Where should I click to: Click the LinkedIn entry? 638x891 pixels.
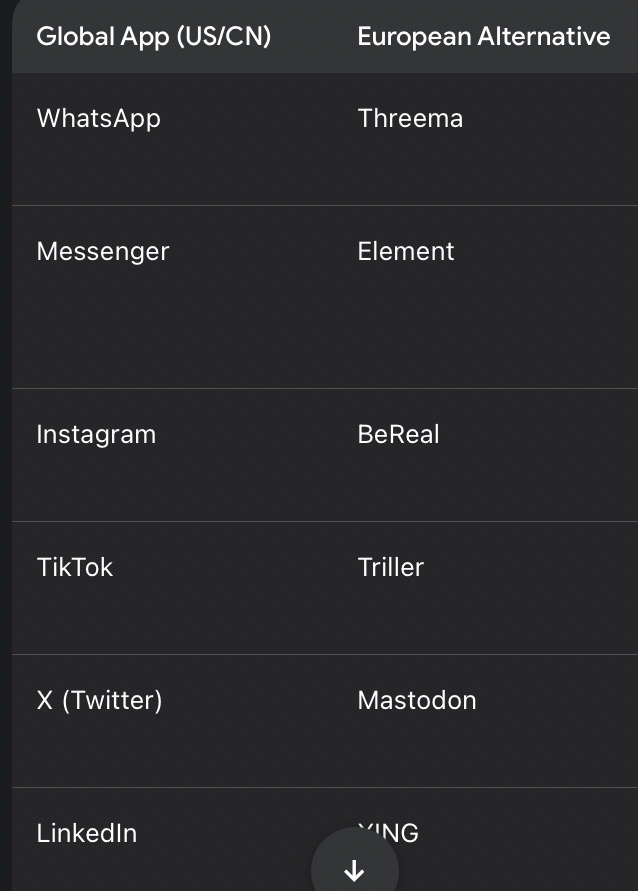(87, 833)
